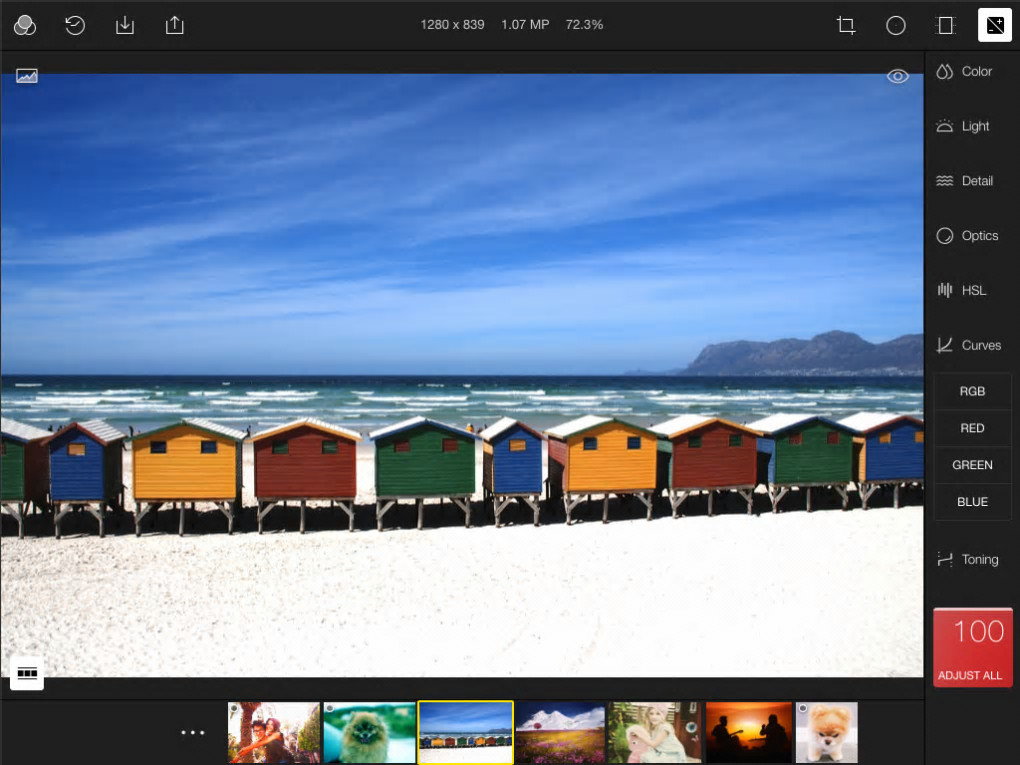Expand the Color adjustments section

(x=965, y=72)
